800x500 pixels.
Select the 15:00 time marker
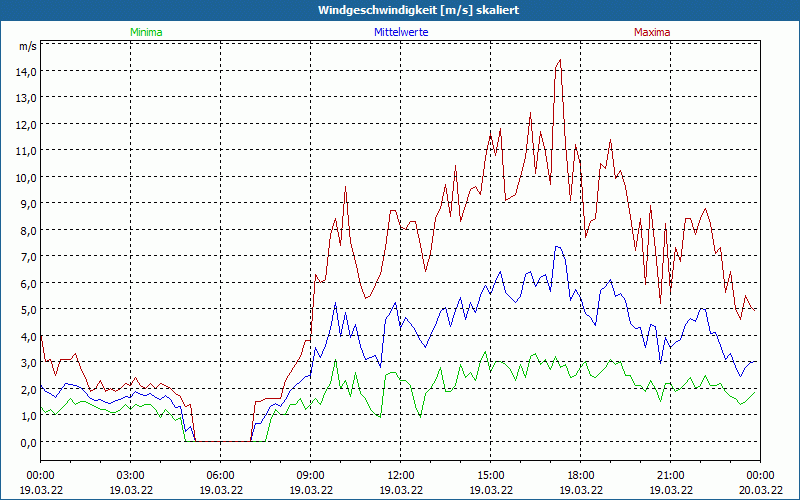(x=490, y=475)
